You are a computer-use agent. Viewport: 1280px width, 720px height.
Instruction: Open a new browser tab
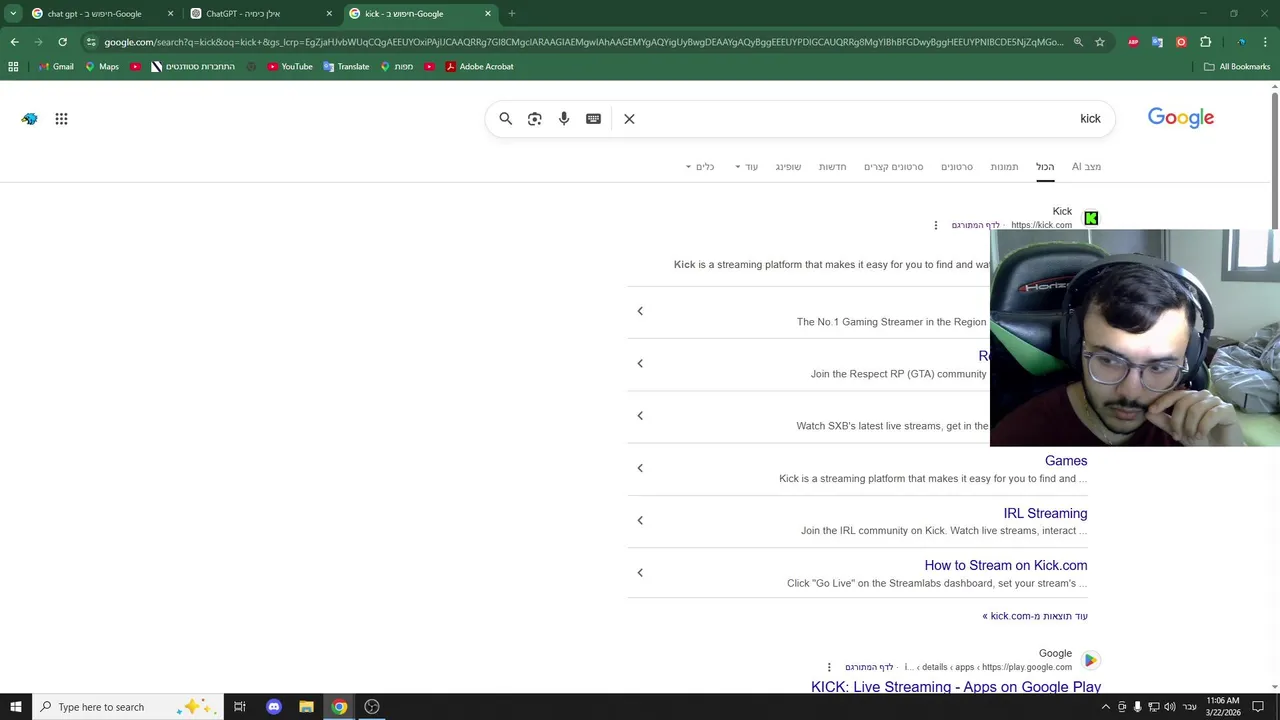tap(511, 14)
